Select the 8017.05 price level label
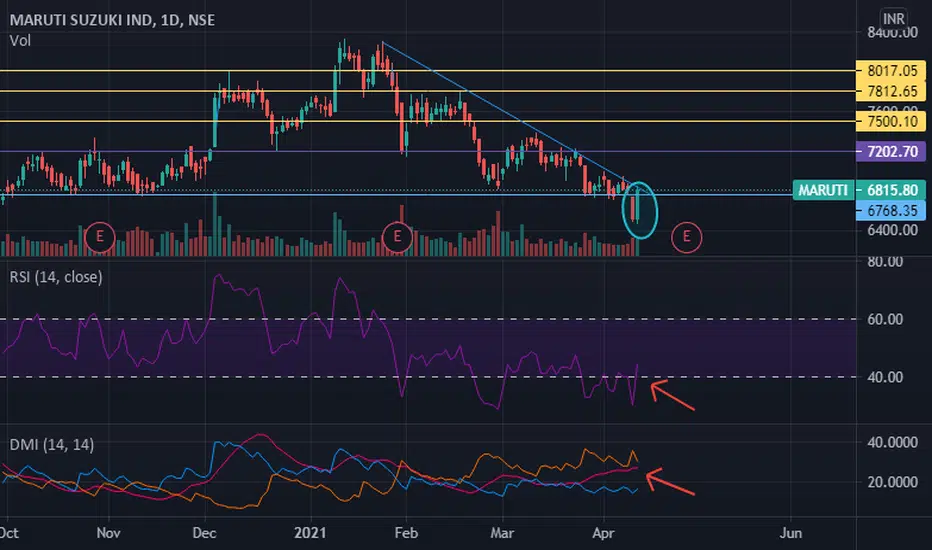 [891, 71]
